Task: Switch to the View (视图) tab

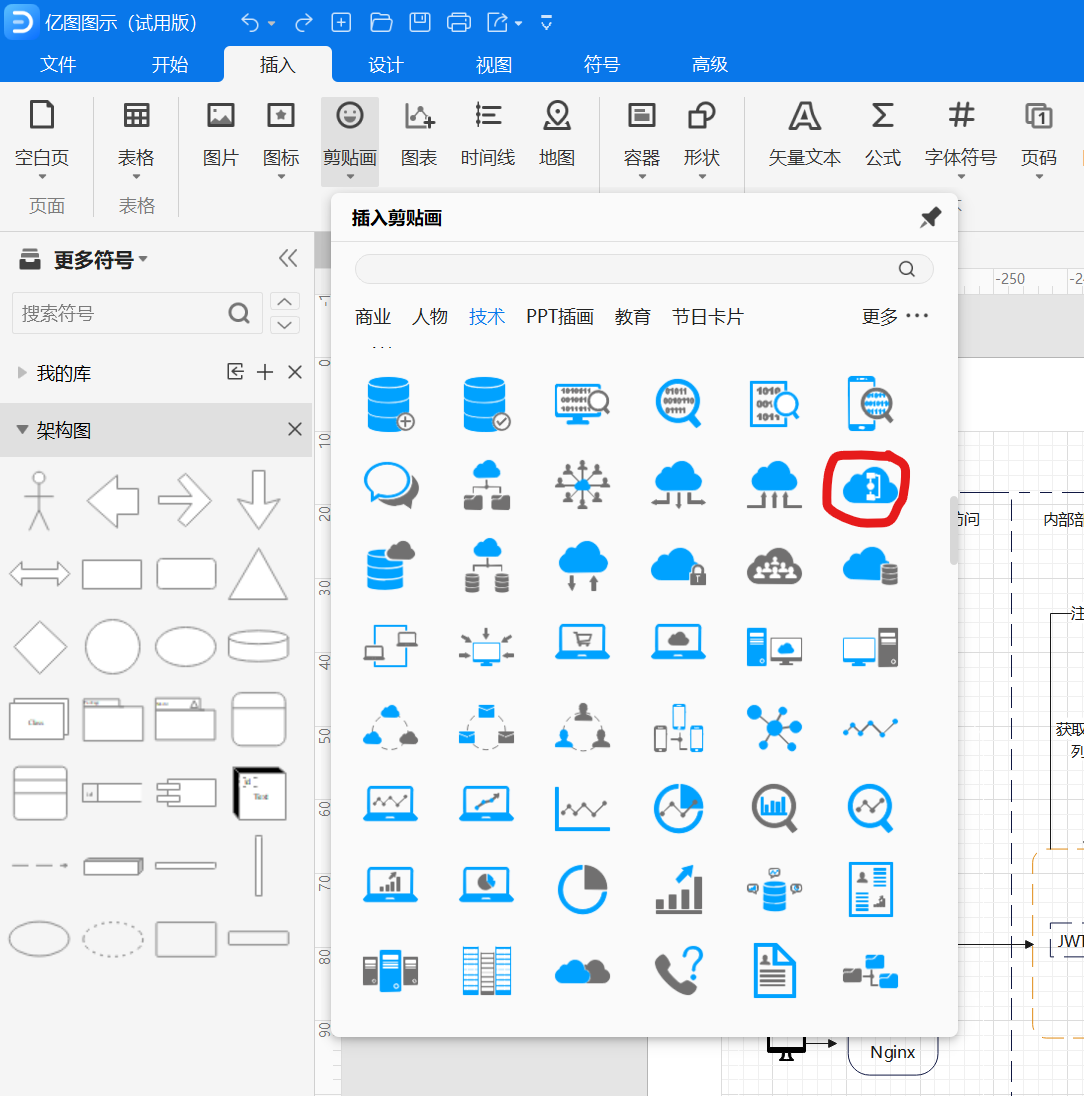Action: [x=493, y=64]
